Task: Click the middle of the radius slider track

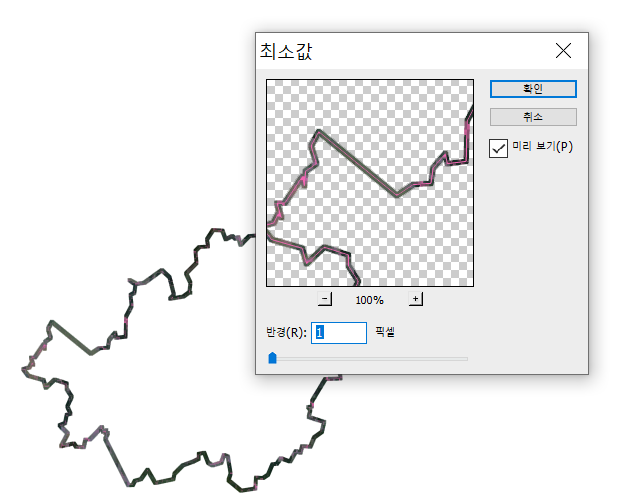Action: coord(368,359)
